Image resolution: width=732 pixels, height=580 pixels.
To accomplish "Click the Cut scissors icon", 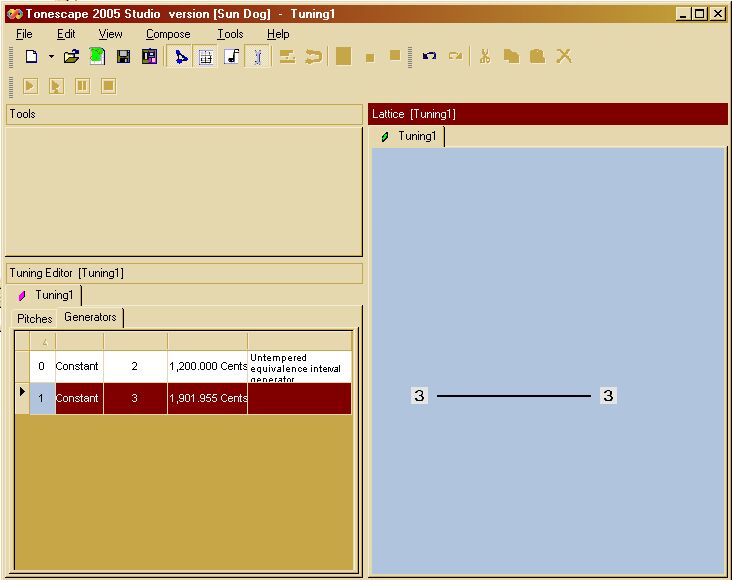I will (485, 57).
